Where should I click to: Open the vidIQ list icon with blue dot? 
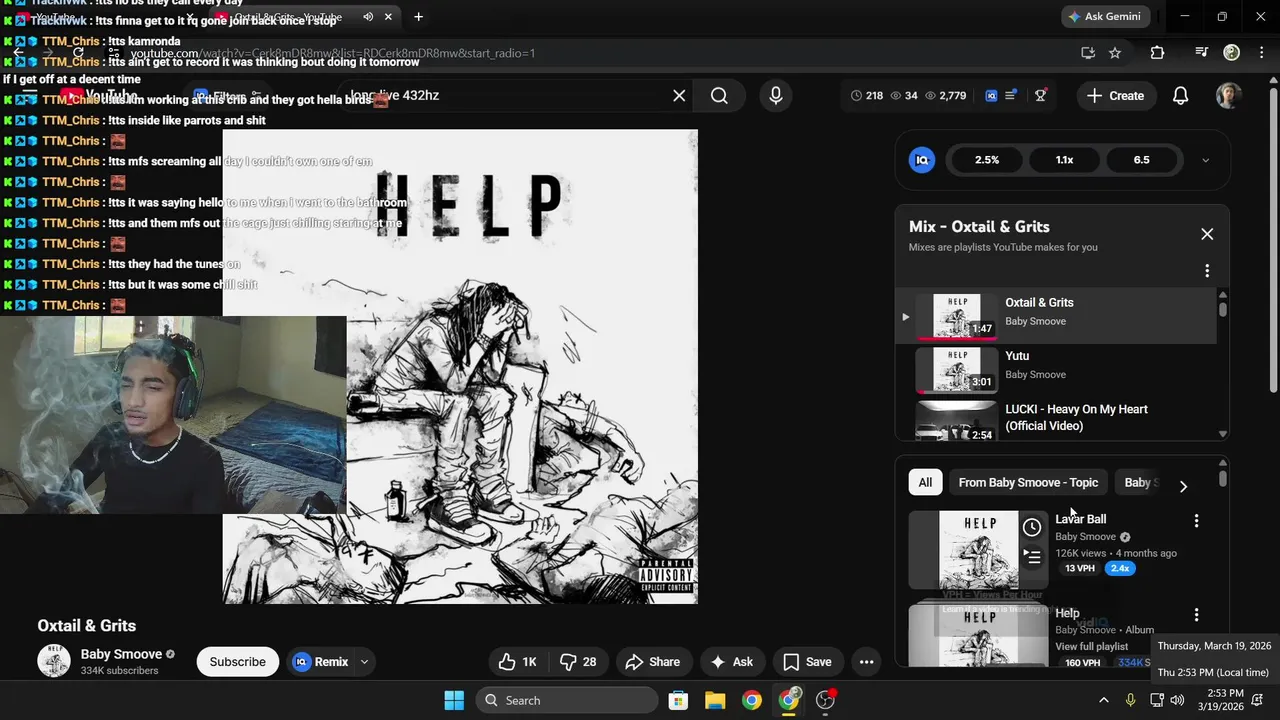click(x=1011, y=96)
